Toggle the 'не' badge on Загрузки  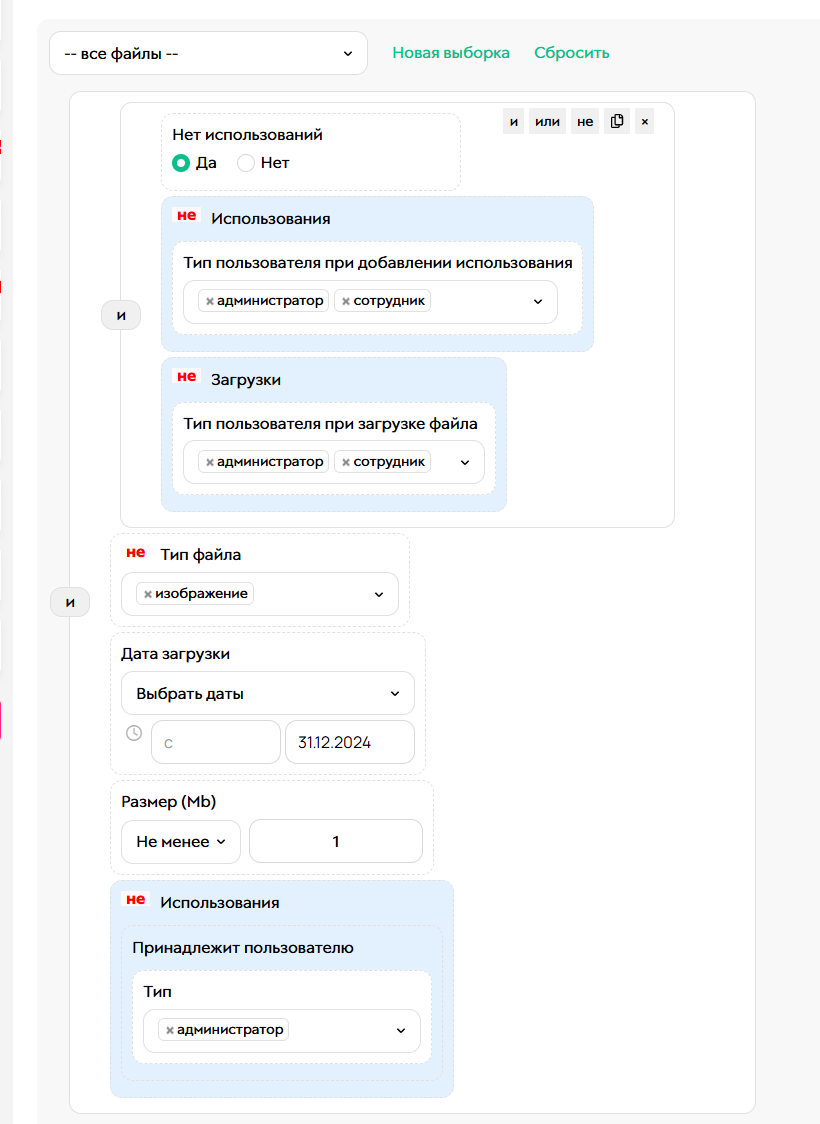[186, 377]
